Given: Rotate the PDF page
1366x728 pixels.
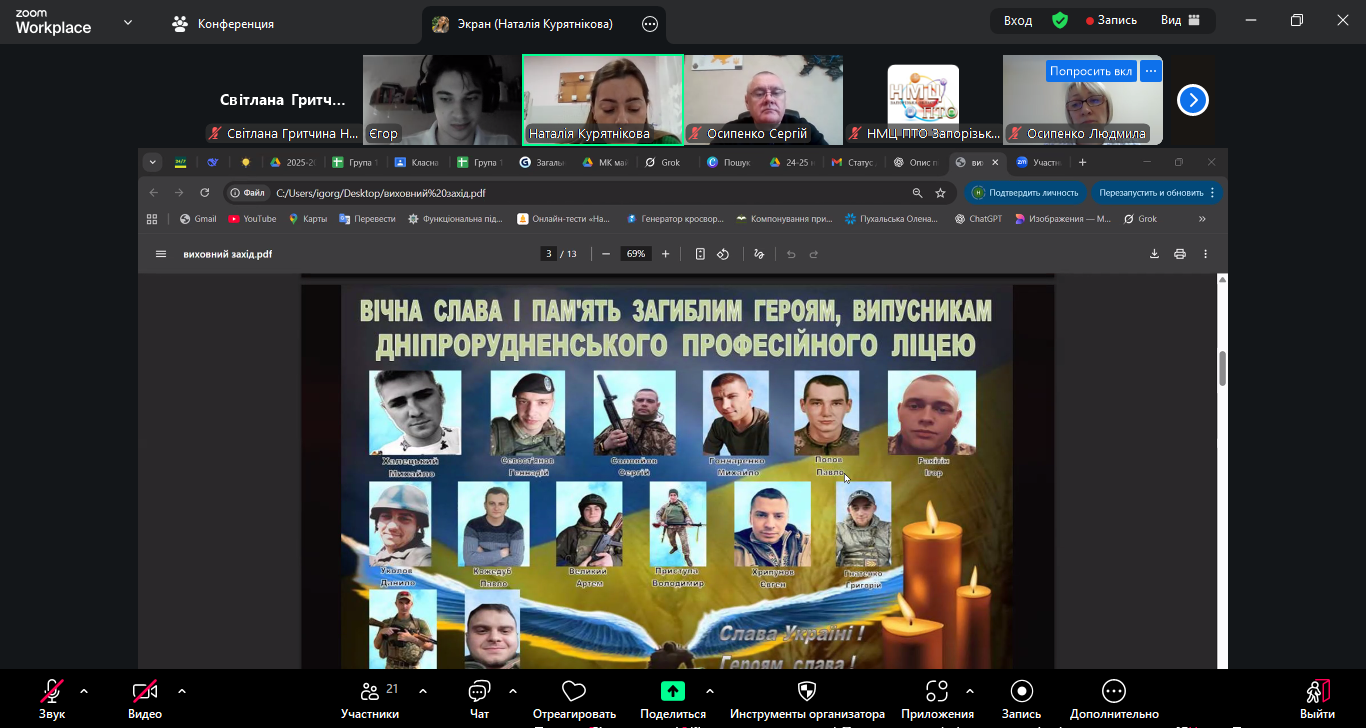Looking at the screenshot, I should pos(723,254).
